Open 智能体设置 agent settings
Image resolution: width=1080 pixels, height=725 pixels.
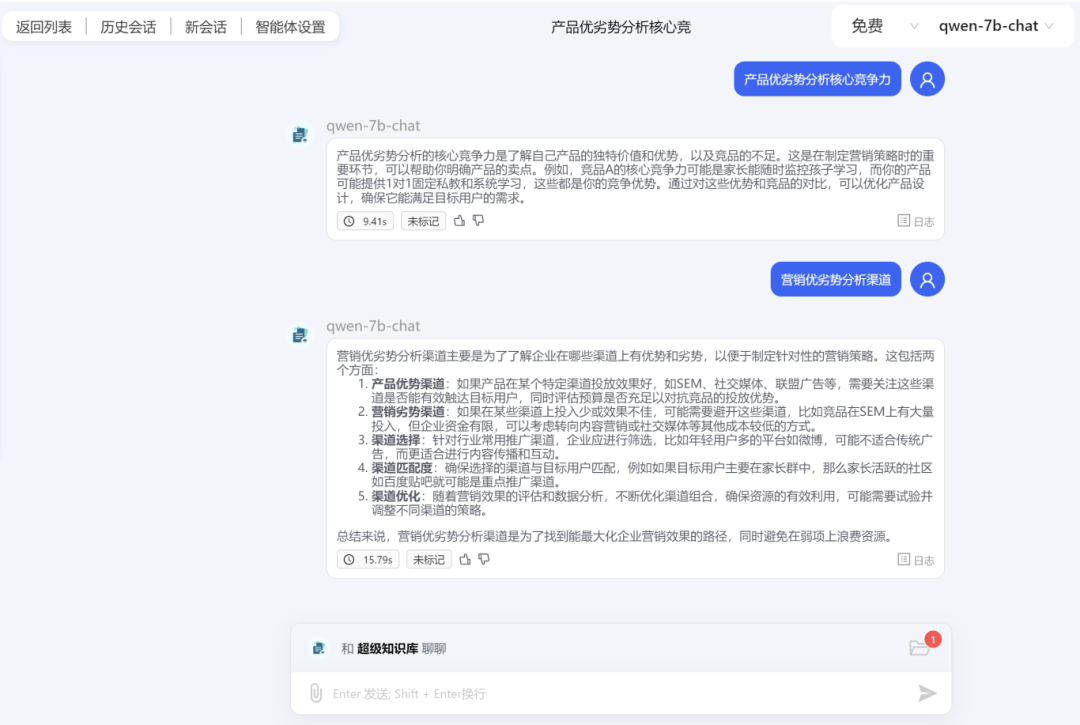(290, 27)
